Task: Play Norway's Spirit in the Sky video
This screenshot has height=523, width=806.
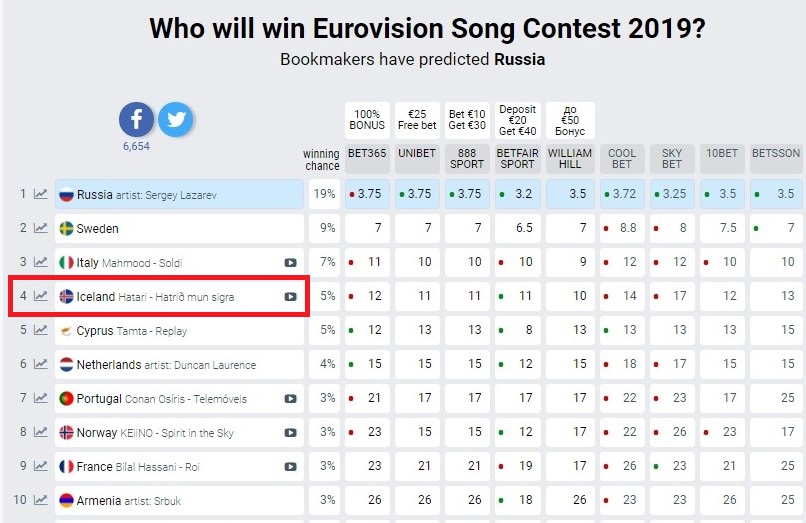Action: tap(290, 432)
